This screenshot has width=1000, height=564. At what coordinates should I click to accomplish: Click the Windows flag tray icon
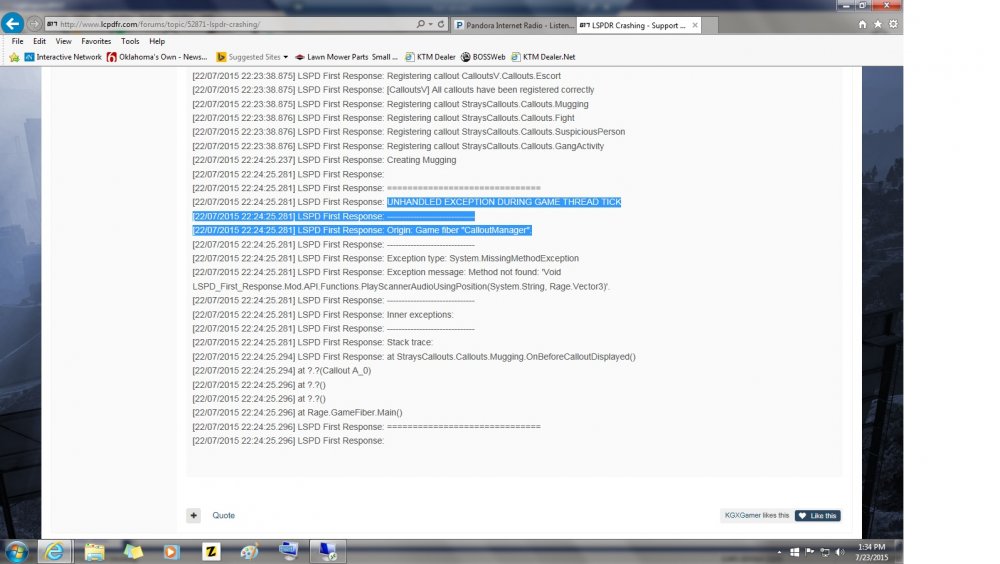coord(795,552)
